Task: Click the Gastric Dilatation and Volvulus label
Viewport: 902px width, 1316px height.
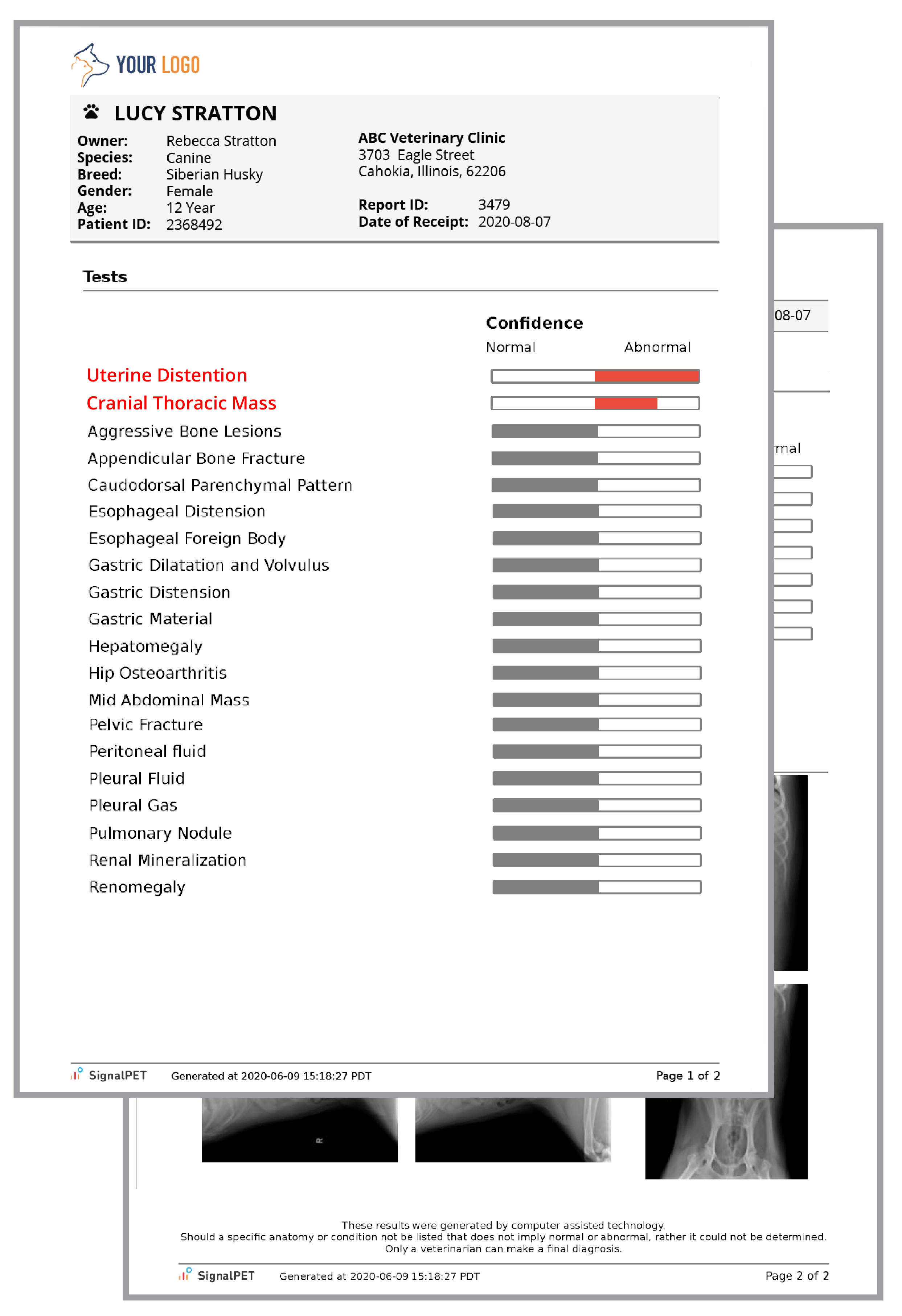Action: pos(209,565)
